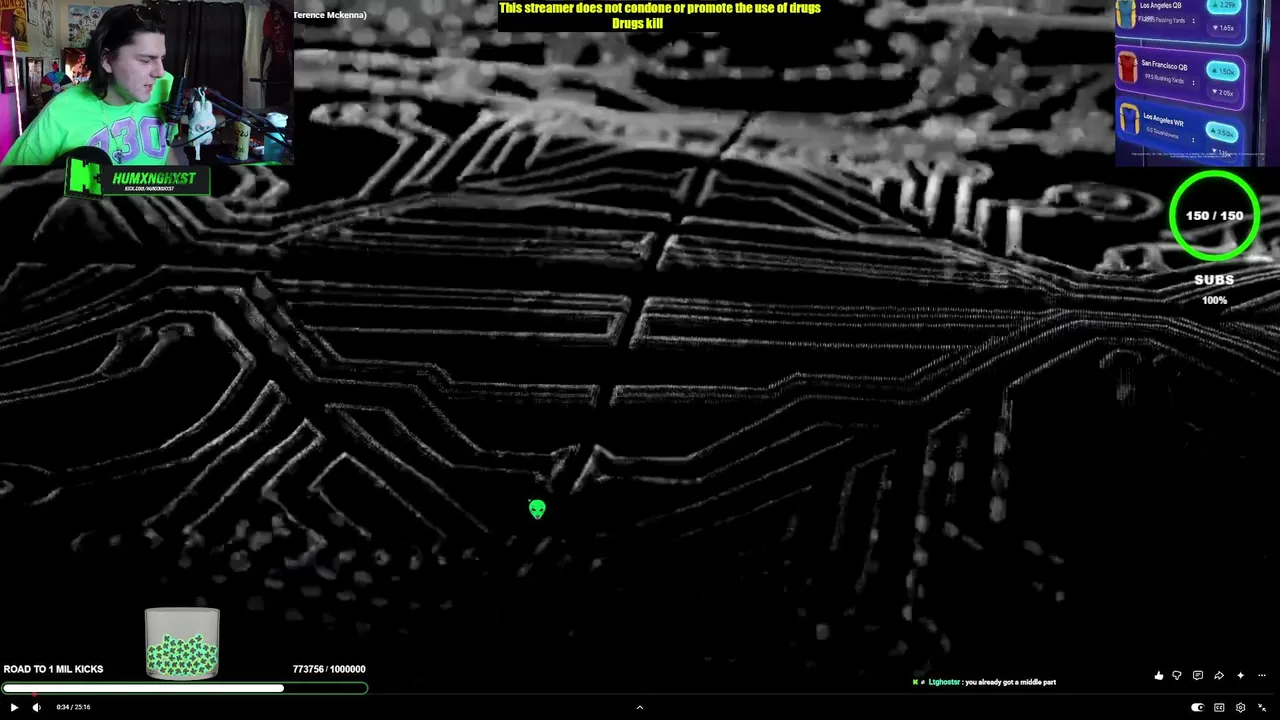Click the green alien icon in the video
Viewport: 1280px width, 720px height.
(x=537, y=510)
